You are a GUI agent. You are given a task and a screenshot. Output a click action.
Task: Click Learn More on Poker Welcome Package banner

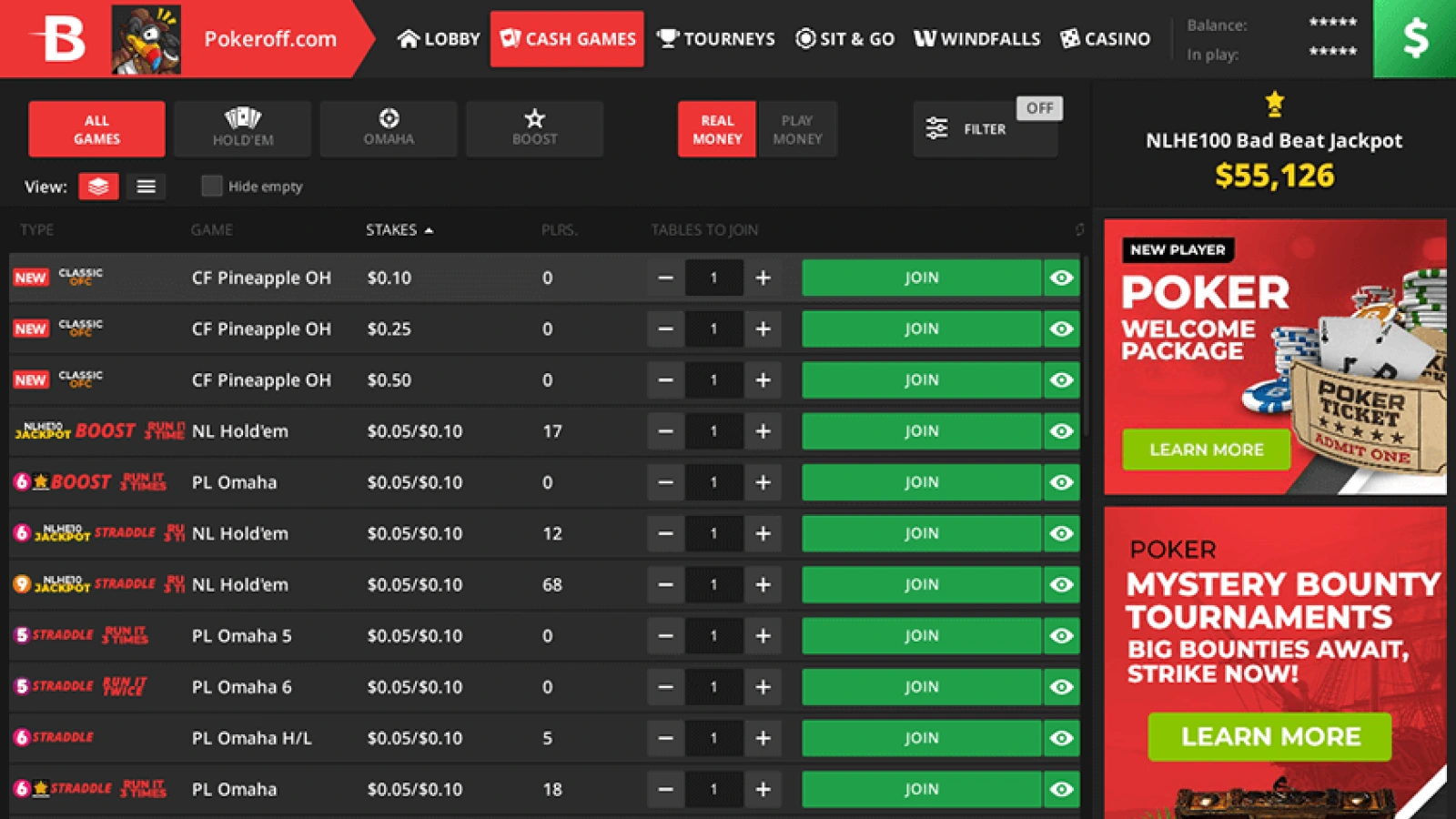[x=1206, y=450]
